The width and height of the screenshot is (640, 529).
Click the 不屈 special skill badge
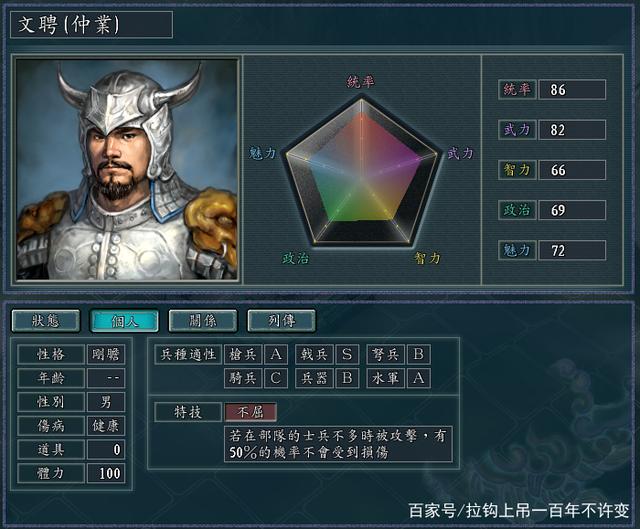251,412
